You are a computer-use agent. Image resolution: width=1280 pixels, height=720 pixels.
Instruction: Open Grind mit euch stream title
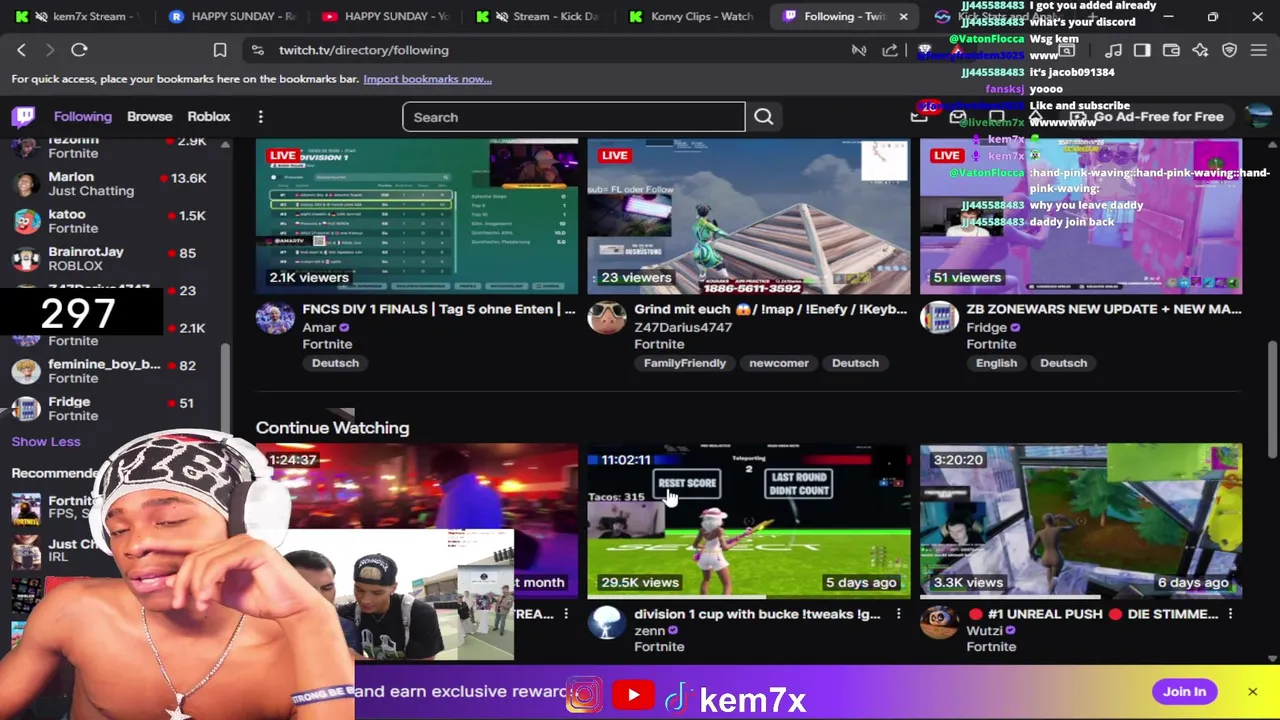click(771, 309)
